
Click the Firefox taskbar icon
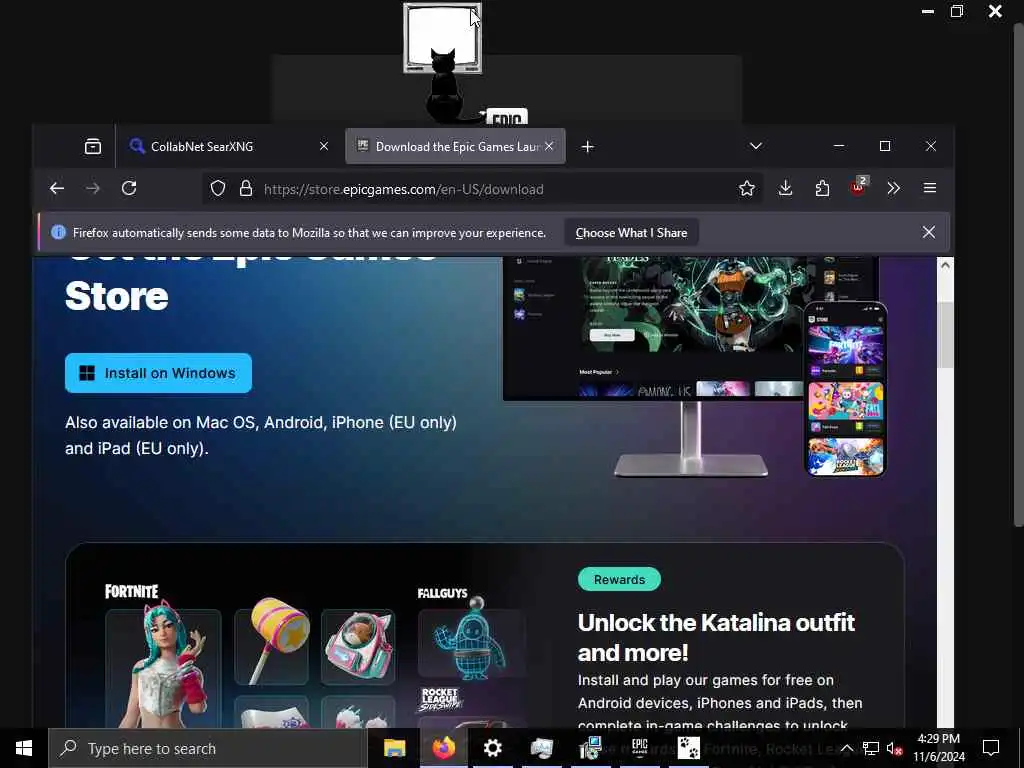[x=443, y=748]
